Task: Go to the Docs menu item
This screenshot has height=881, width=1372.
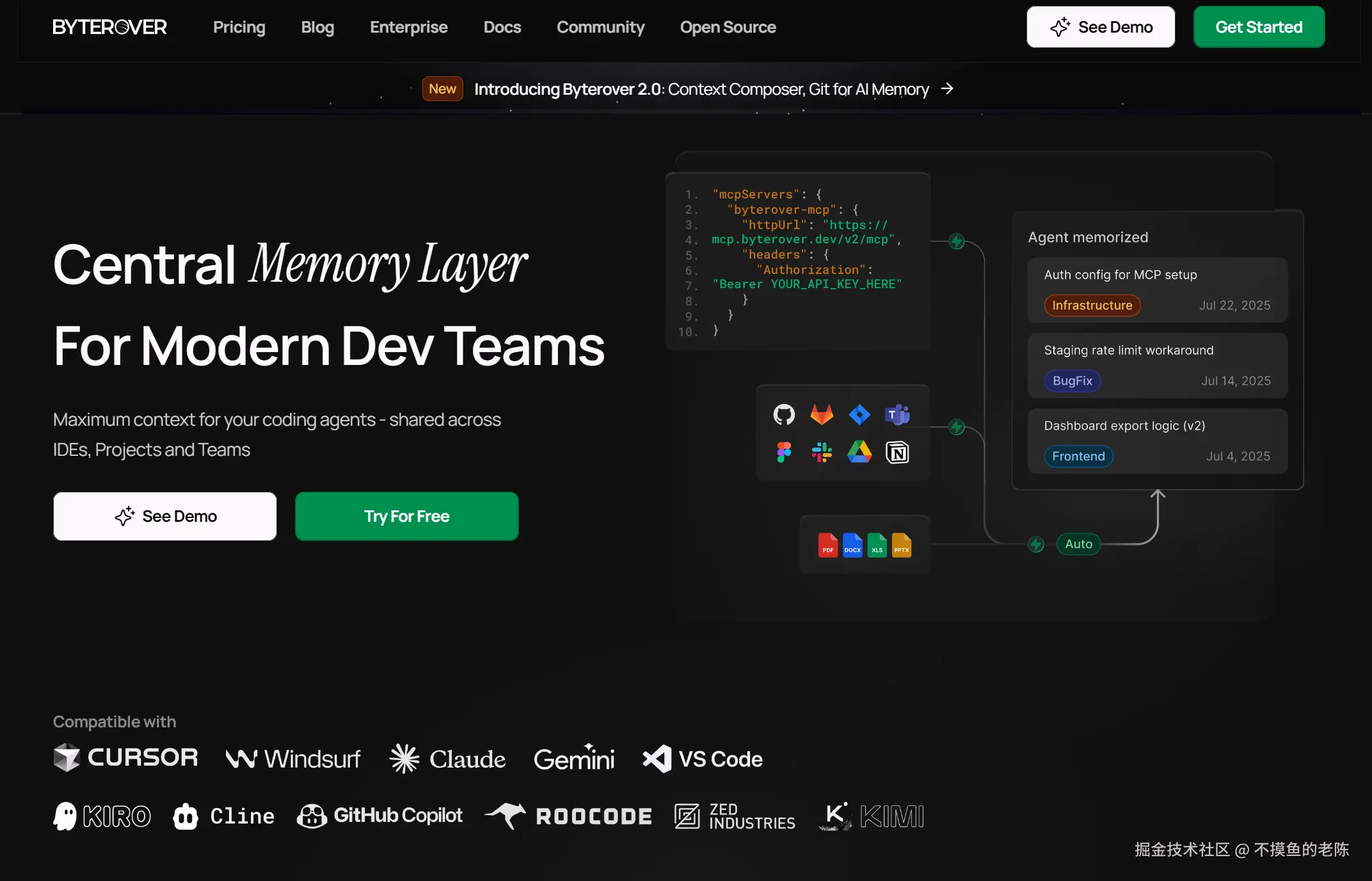Action: (x=502, y=27)
